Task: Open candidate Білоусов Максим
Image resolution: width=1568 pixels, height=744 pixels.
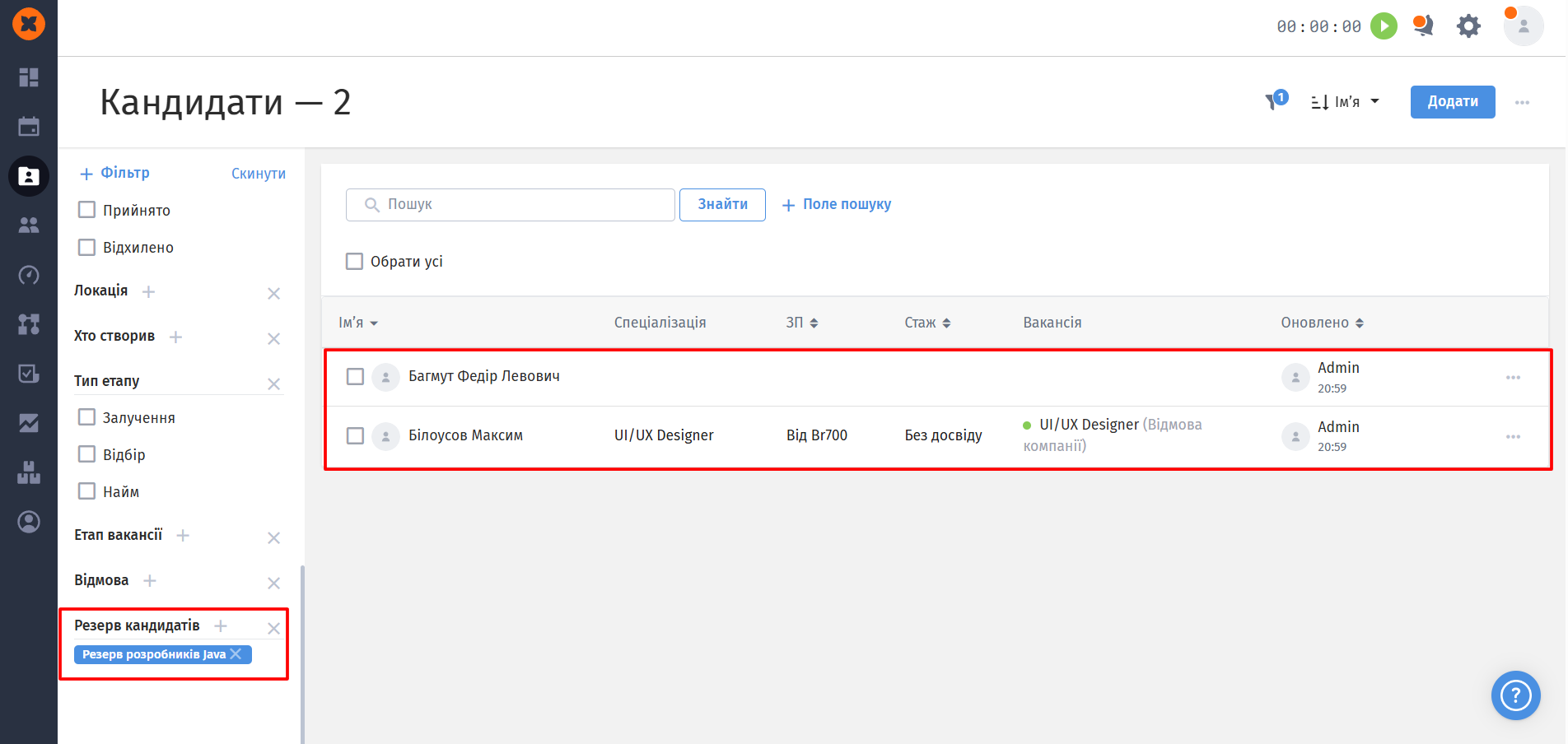Action: (465, 435)
